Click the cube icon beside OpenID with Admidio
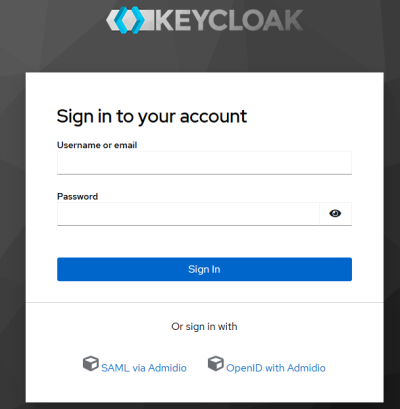Screen dimensions: 400x409 coord(216,363)
